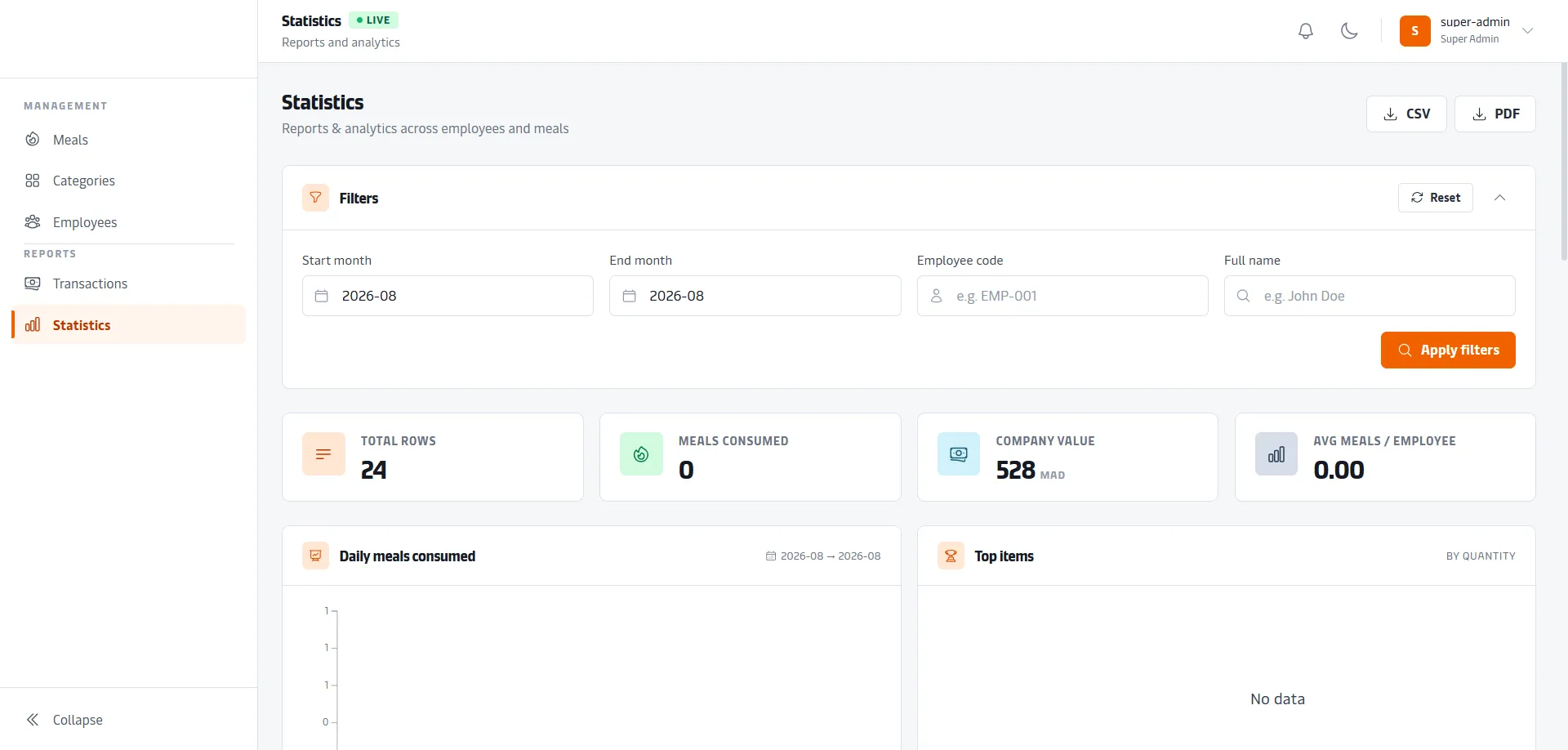Go to the Employees page
Image resolution: width=1568 pixels, height=750 pixels.
click(129, 222)
